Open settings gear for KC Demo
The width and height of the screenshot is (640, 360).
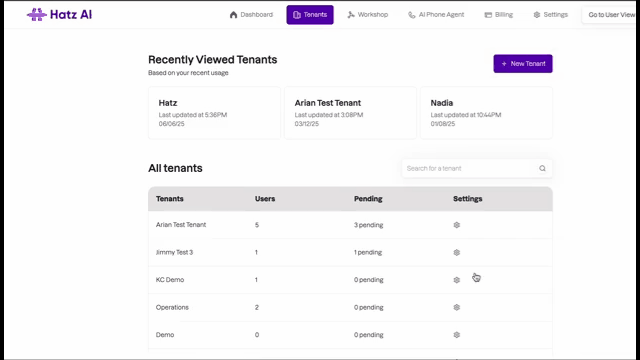457,280
